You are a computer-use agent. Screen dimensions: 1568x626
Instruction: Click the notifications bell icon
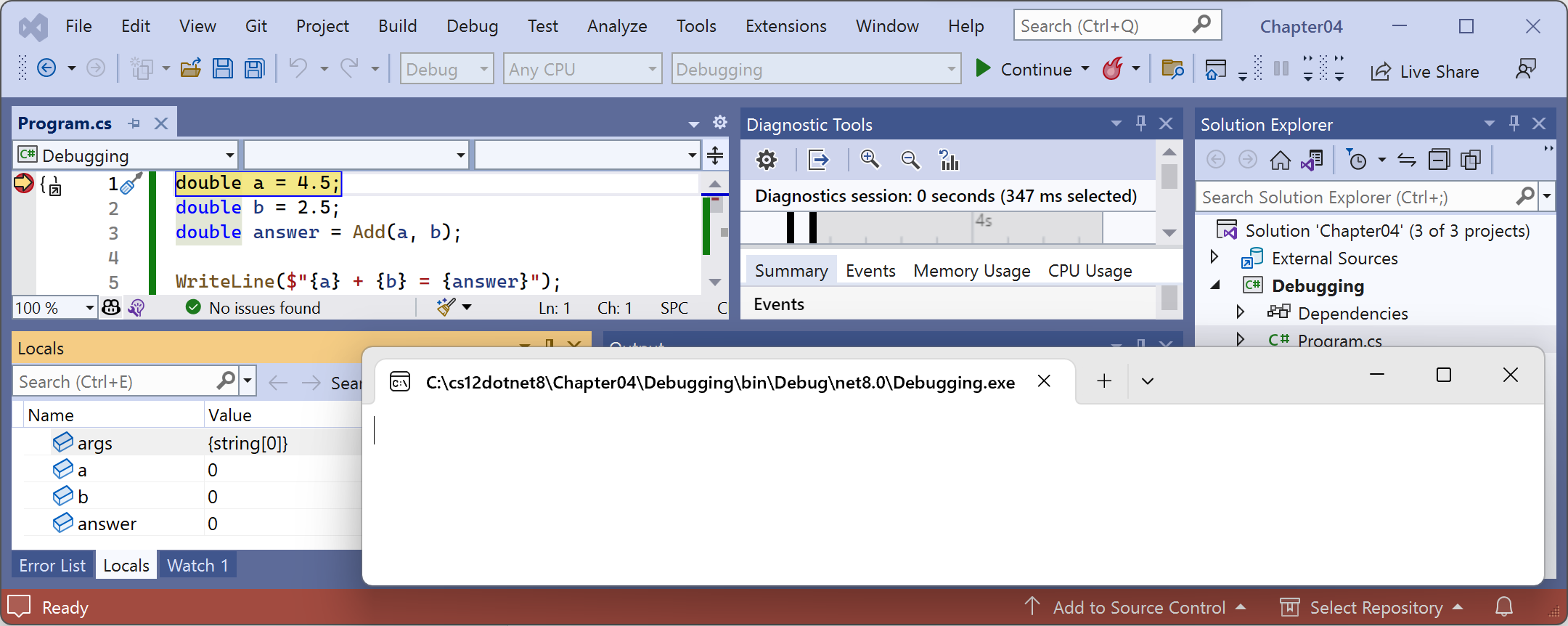point(1504,606)
